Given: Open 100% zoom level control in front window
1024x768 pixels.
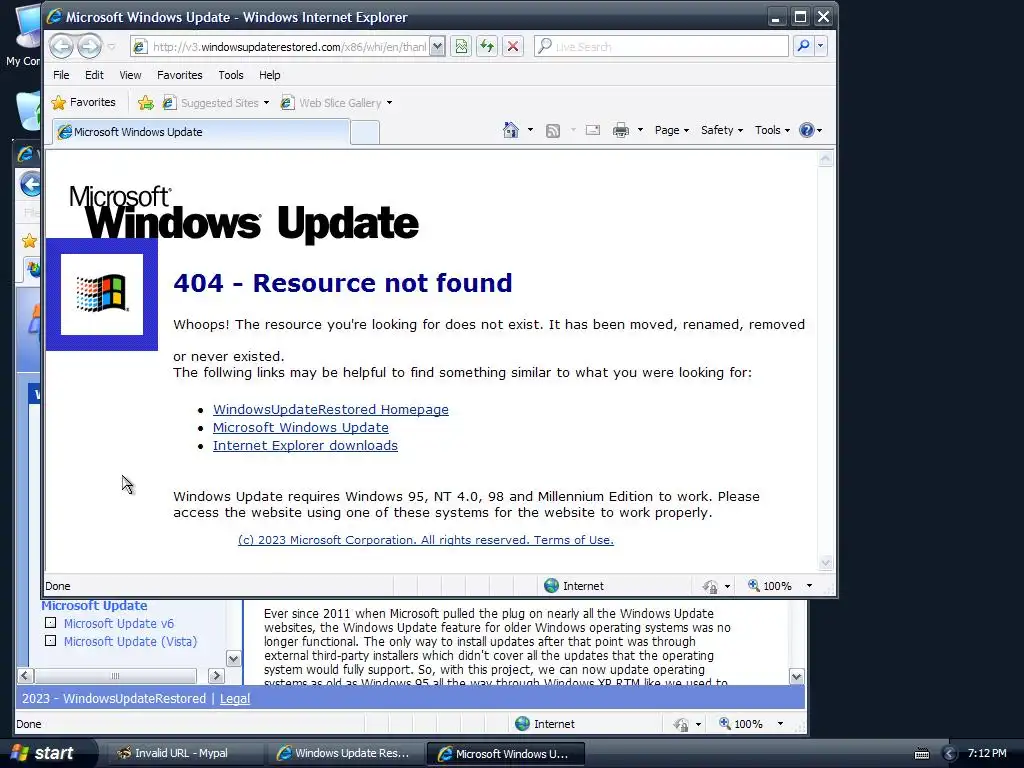Looking at the screenshot, I should click(770, 586).
